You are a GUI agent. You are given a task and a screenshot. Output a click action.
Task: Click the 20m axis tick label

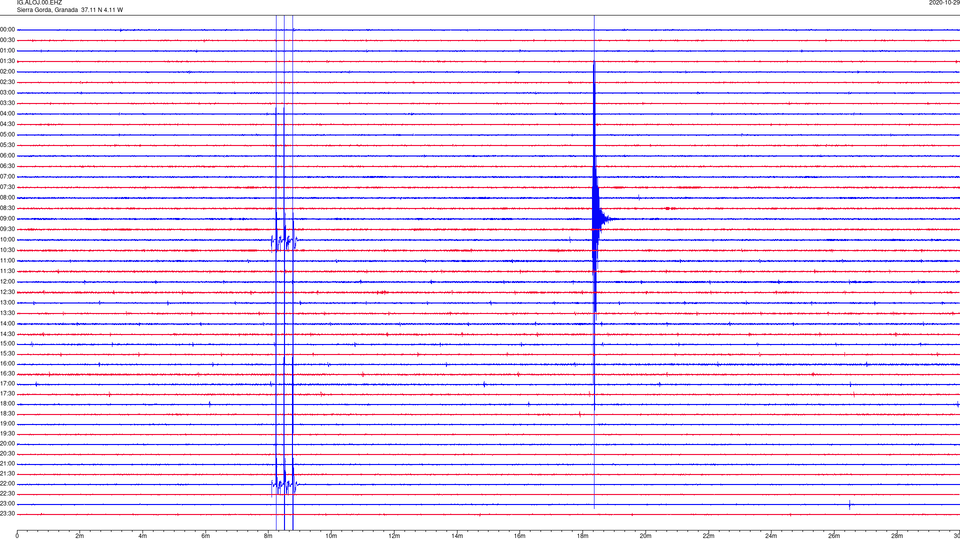(645, 536)
